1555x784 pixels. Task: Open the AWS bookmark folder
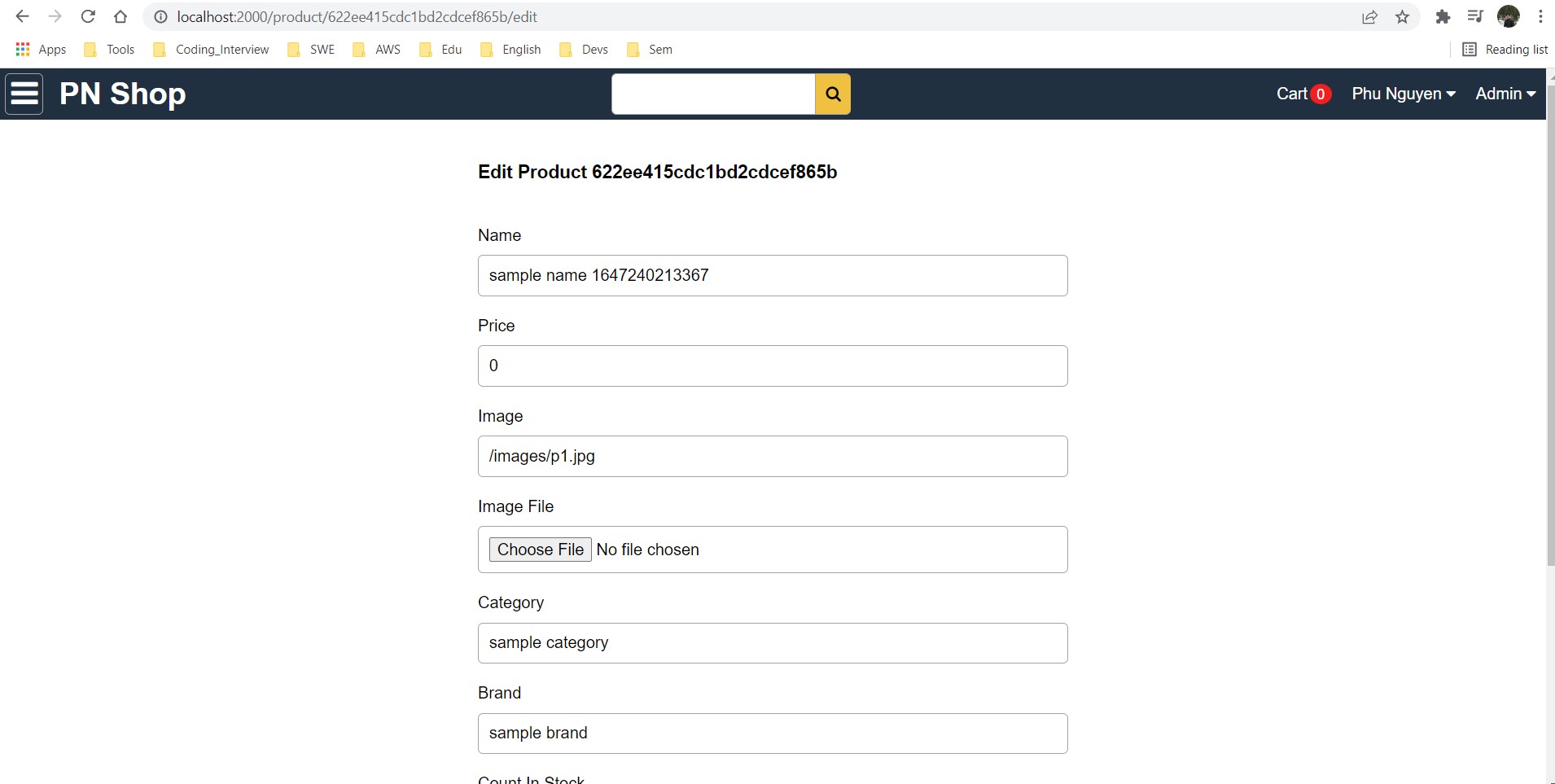377,50
